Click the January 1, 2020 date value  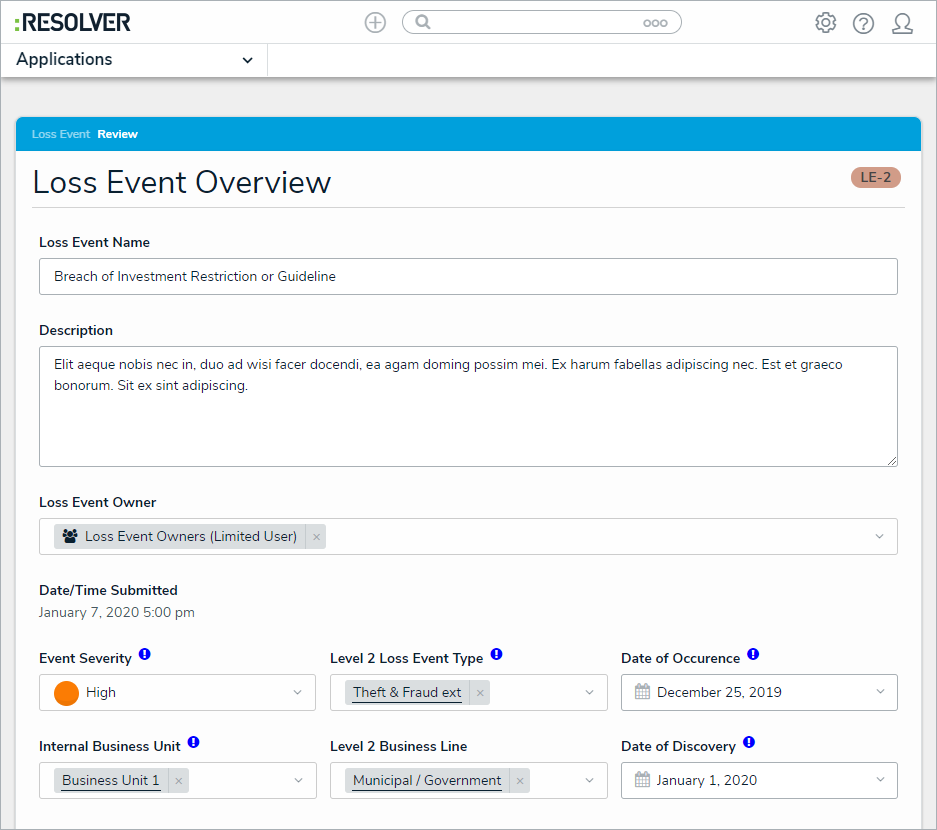click(x=706, y=780)
